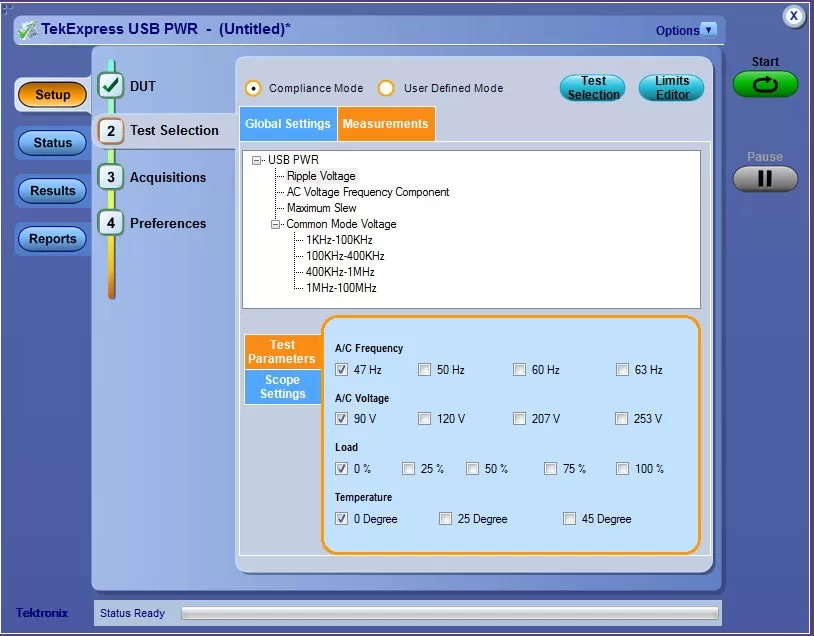This screenshot has height=636, width=814.
Task: Open the Results panel button
Action: tap(53, 191)
